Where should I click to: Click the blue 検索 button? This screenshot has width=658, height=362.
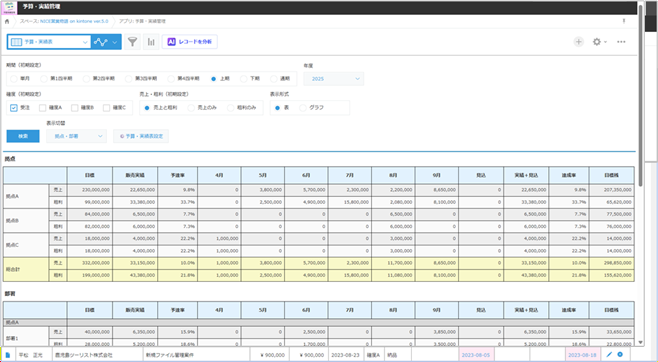(x=23, y=136)
